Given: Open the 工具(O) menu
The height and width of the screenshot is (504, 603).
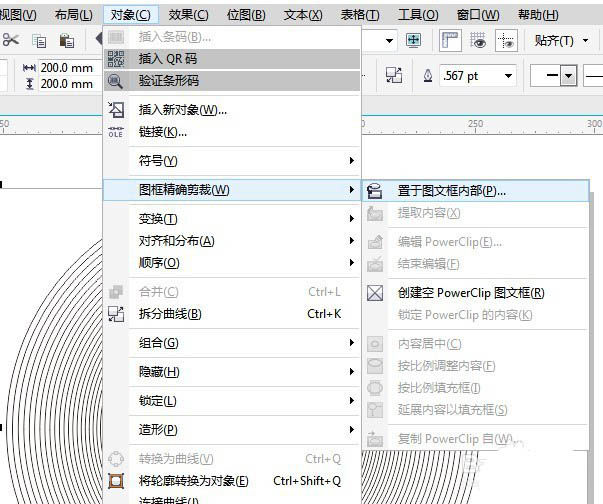Looking at the screenshot, I should pyautogui.click(x=418, y=15).
